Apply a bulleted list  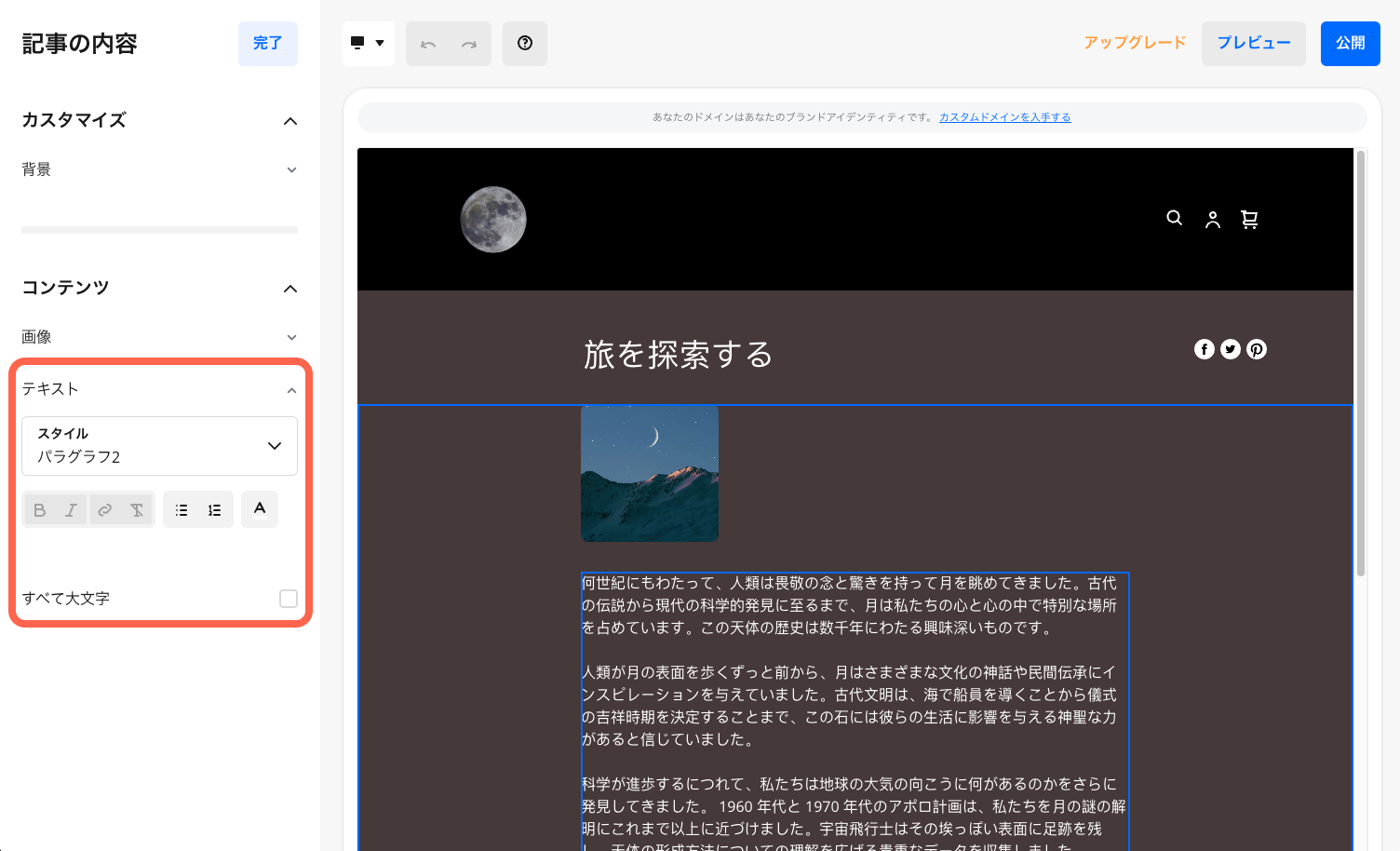pyautogui.click(x=182, y=510)
